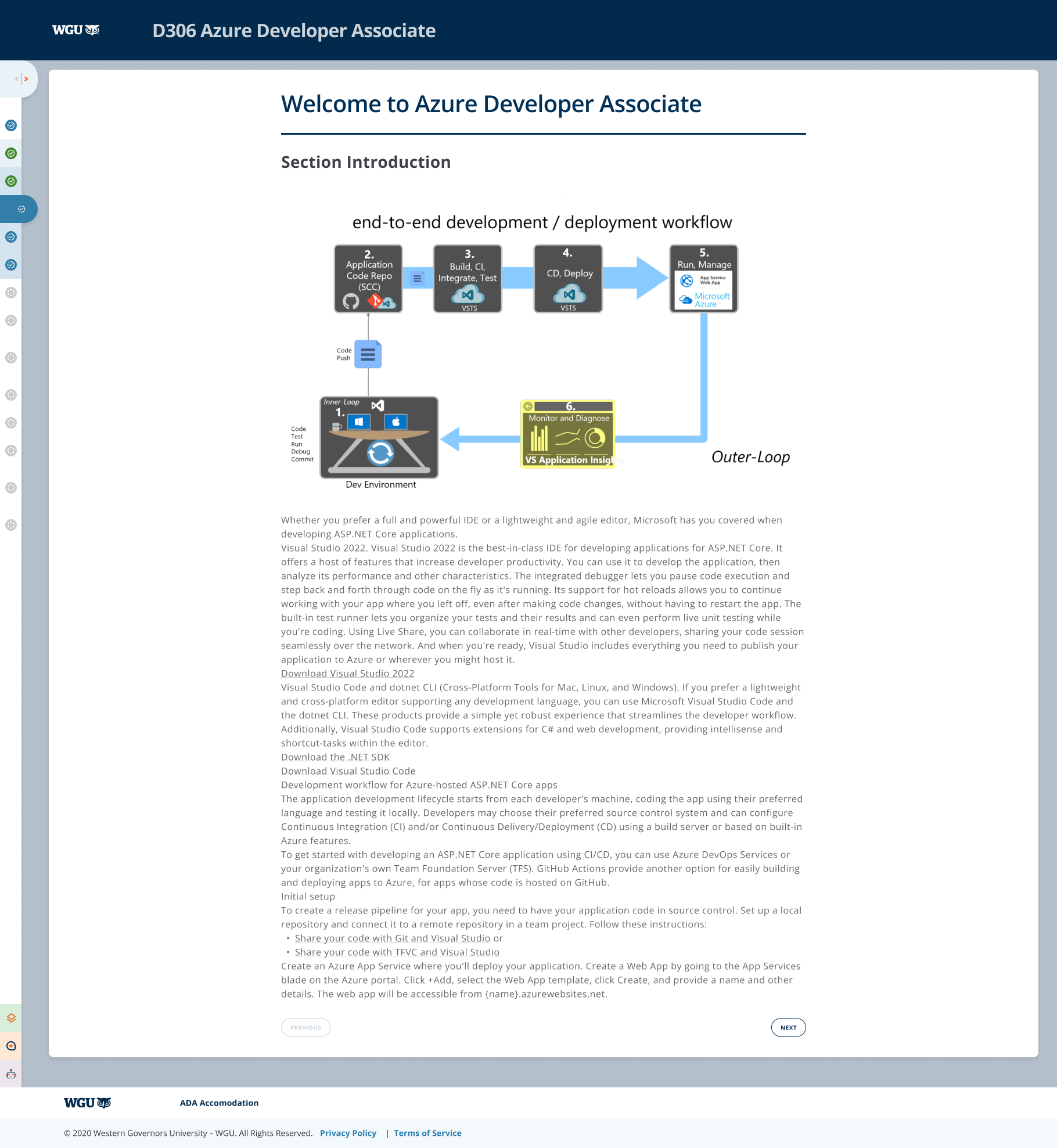Image resolution: width=1057 pixels, height=1148 pixels.
Task: Click the disabled PREVIOUS button
Action: click(305, 1027)
